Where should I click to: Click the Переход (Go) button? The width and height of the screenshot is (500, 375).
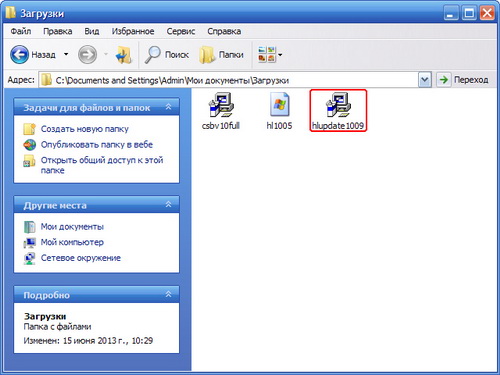click(x=463, y=80)
